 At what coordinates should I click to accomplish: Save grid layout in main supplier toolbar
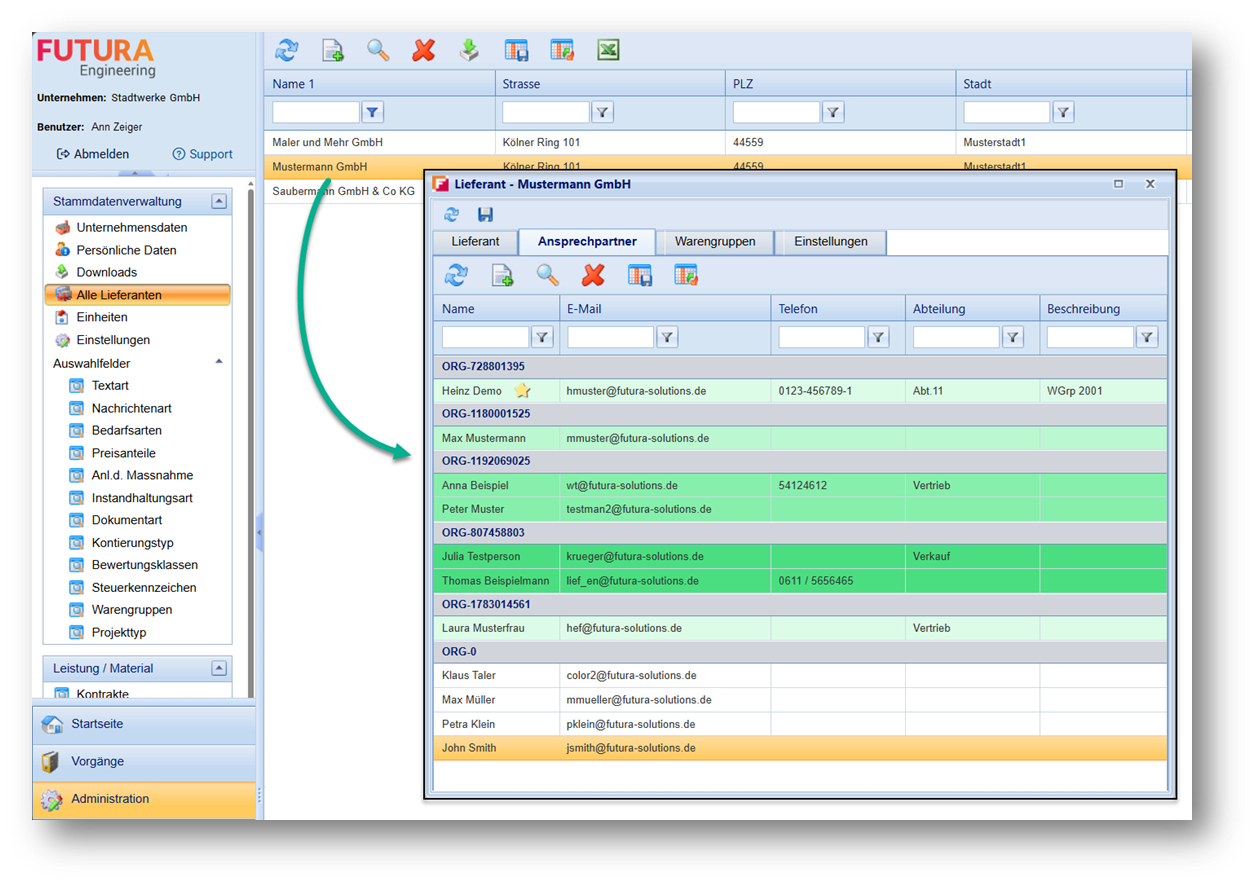click(516, 50)
